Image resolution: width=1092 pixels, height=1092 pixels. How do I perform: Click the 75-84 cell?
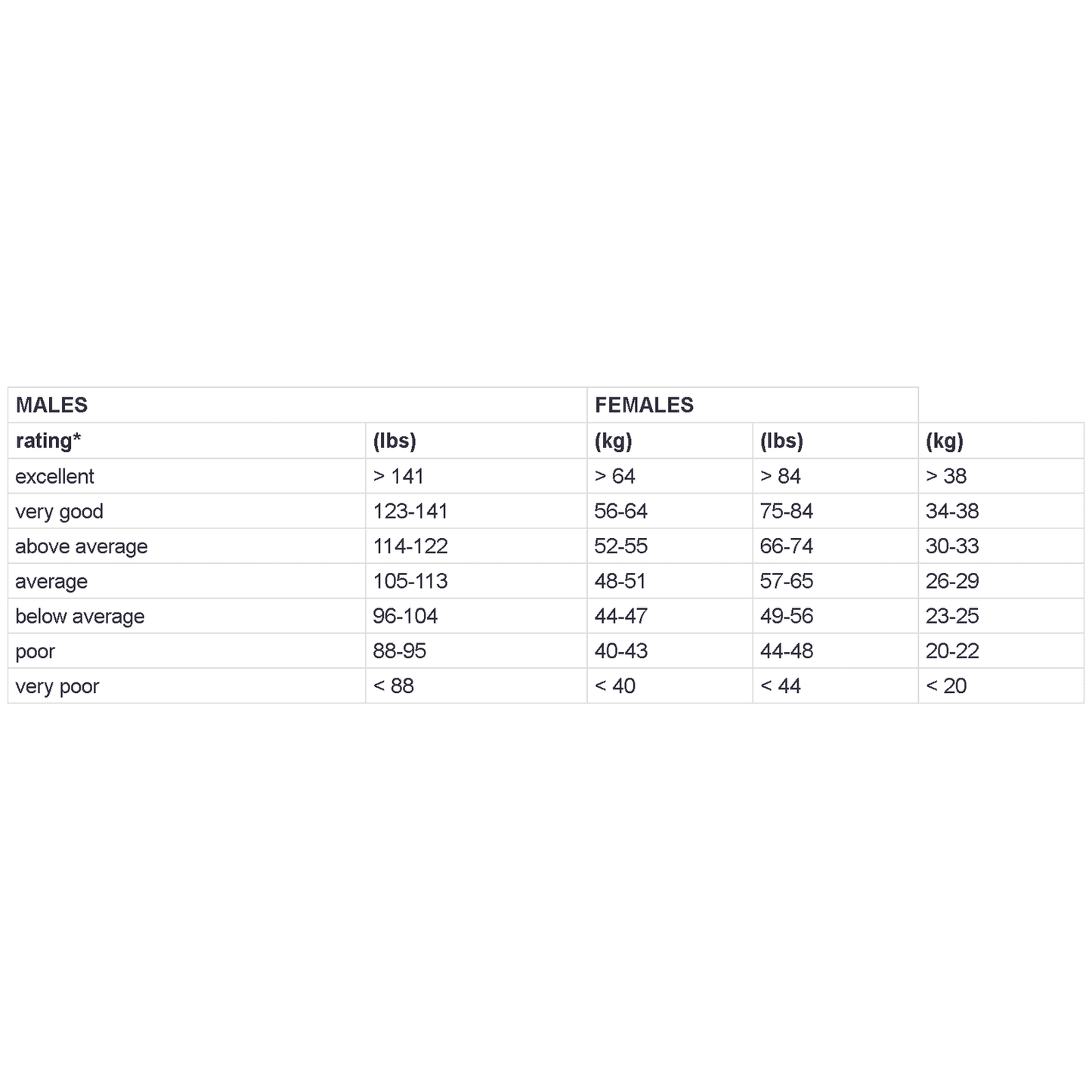pyautogui.click(x=787, y=512)
